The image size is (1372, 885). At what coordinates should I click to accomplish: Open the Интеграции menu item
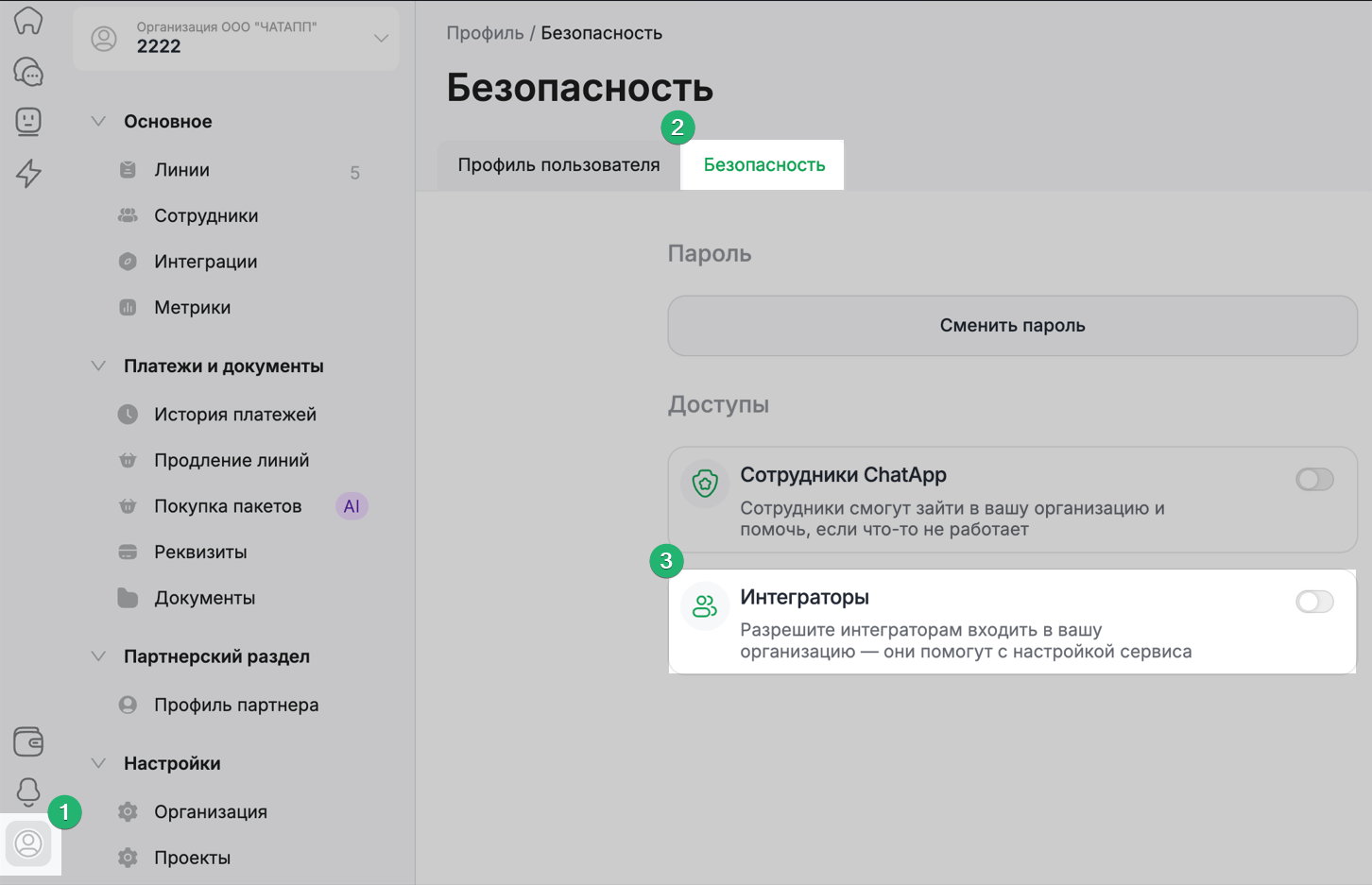(205, 262)
